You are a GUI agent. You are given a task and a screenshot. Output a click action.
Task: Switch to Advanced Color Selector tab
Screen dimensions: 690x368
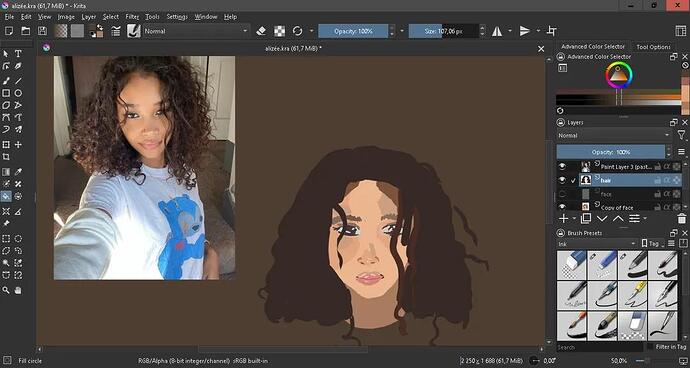coord(593,46)
